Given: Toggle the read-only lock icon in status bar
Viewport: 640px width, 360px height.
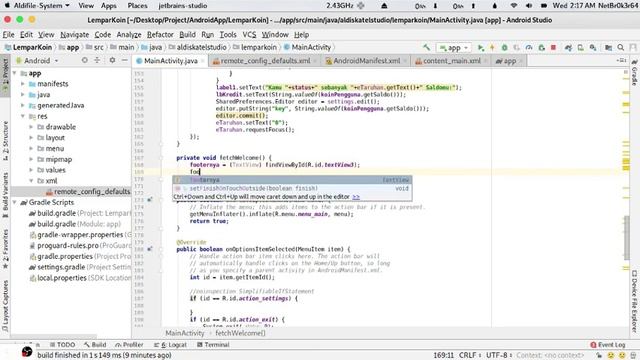Looking at the screenshot, I should point(599,356).
